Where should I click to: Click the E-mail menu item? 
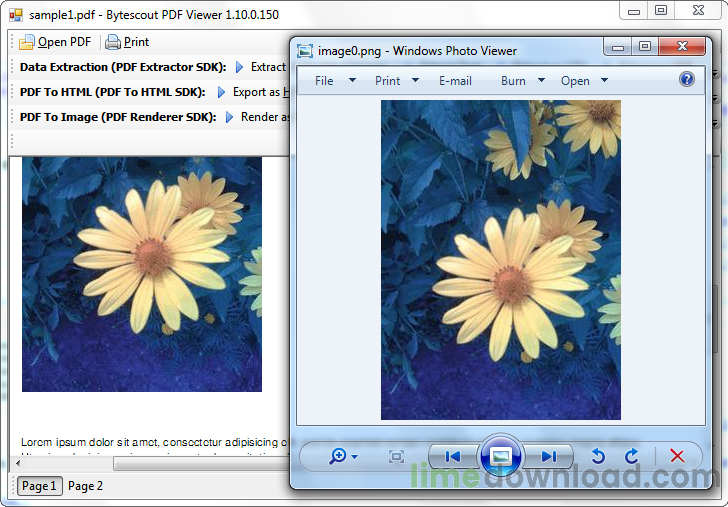coord(455,81)
